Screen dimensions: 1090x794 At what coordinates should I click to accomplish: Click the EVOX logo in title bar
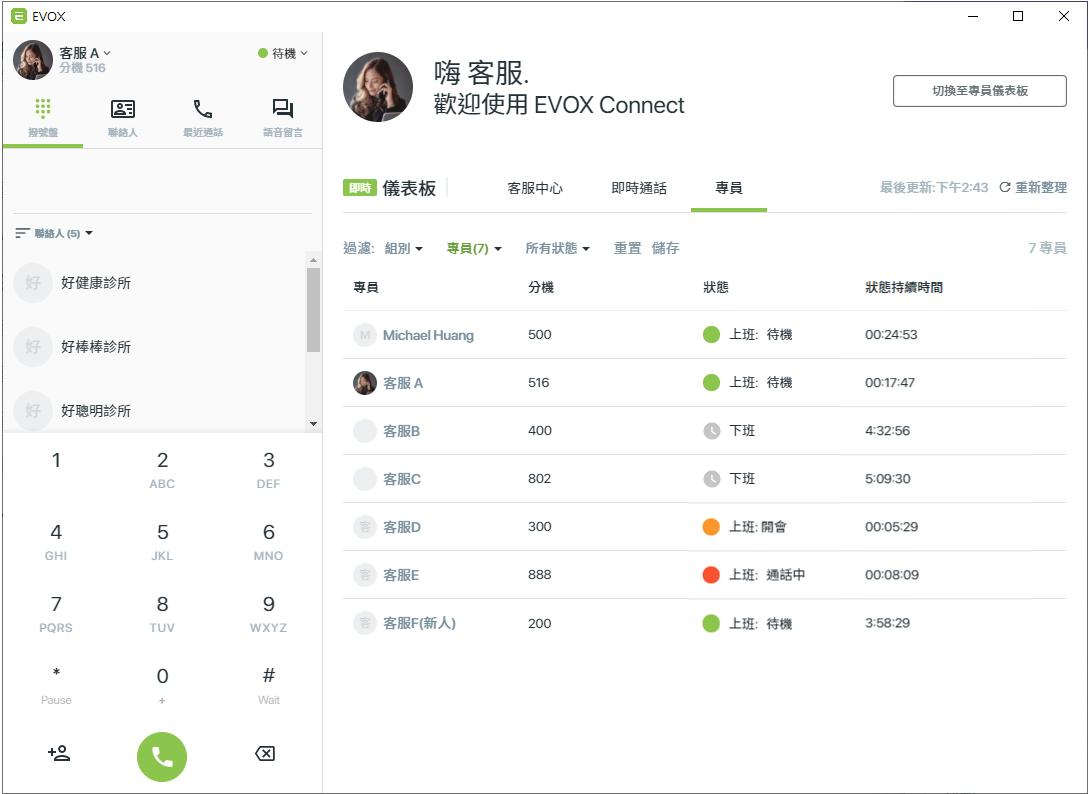19,16
